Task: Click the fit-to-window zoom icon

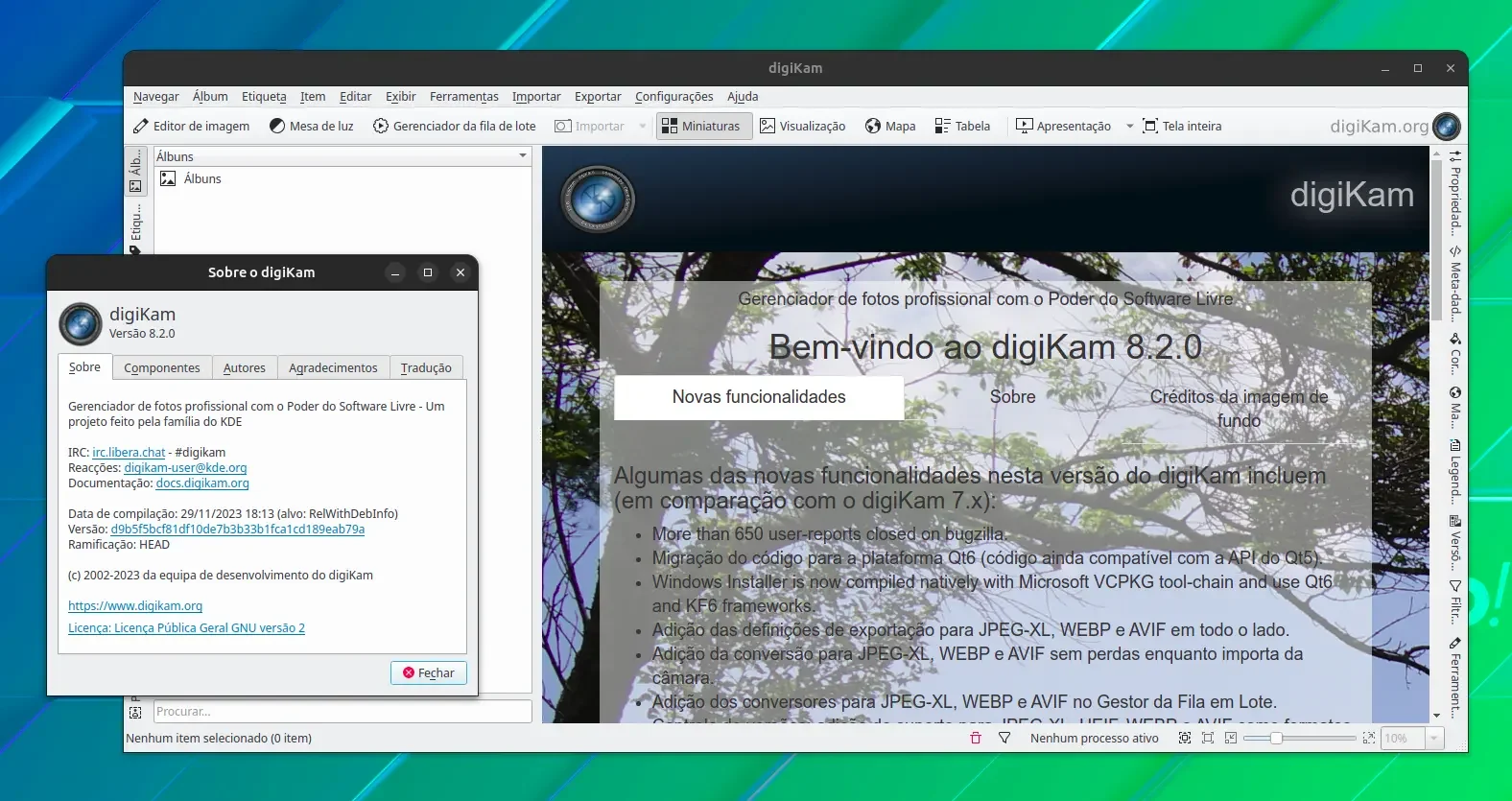Action: pos(1208,738)
